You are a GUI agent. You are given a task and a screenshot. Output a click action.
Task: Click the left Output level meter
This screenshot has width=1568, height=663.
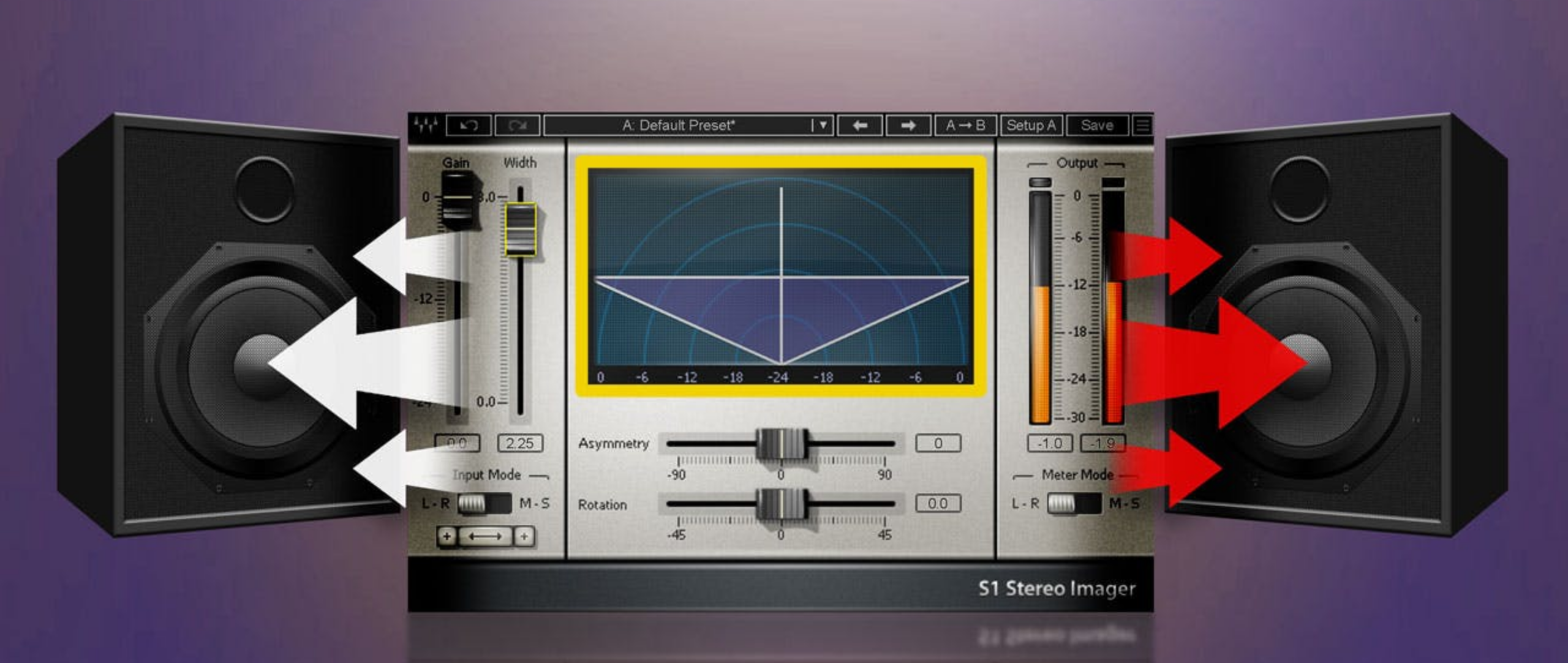[x=1040, y=306]
